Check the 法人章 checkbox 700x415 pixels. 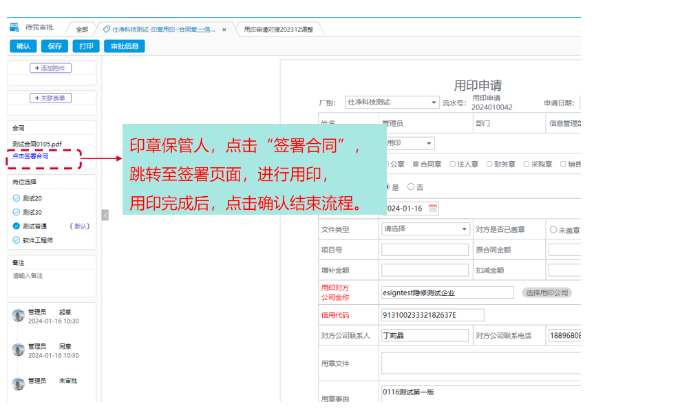[x=453, y=164]
